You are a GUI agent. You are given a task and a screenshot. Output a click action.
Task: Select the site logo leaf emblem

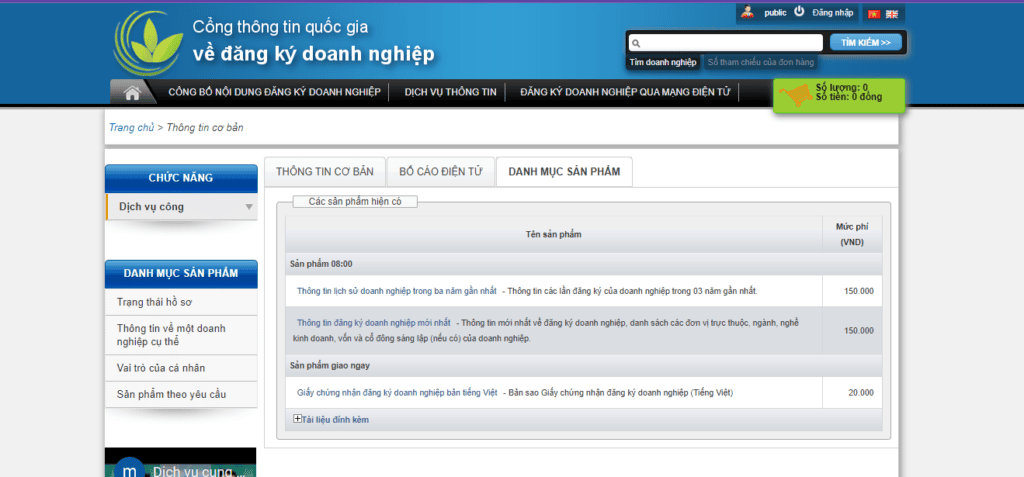pyautogui.click(x=148, y=44)
